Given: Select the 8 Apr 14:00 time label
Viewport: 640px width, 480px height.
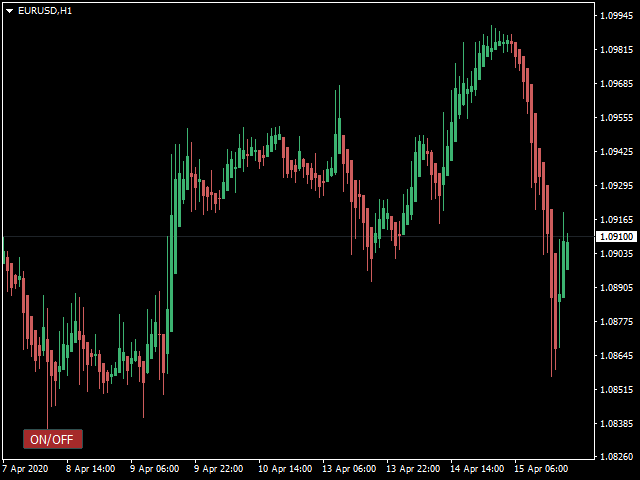Looking at the screenshot, I should pyautogui.click(x=90, y=468).
